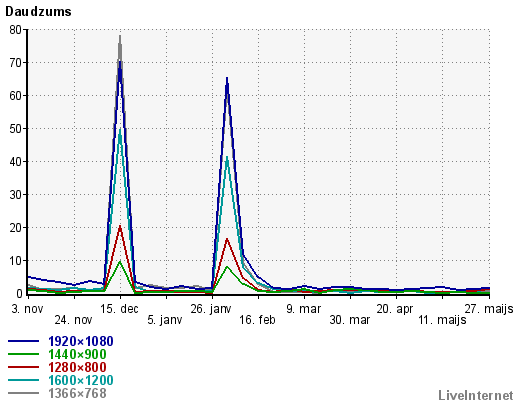
Task: Select the gray 1366×768 legend line
Action: [23, 393]
